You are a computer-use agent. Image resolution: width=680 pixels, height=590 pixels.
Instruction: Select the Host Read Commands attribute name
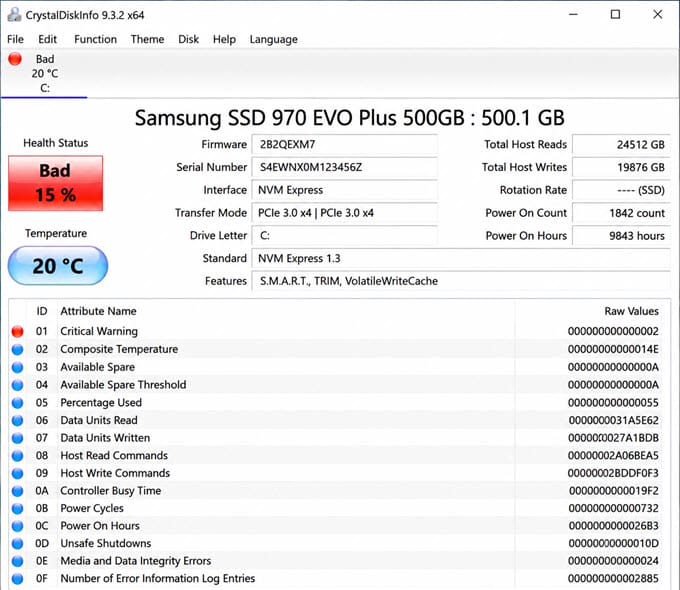114,456
